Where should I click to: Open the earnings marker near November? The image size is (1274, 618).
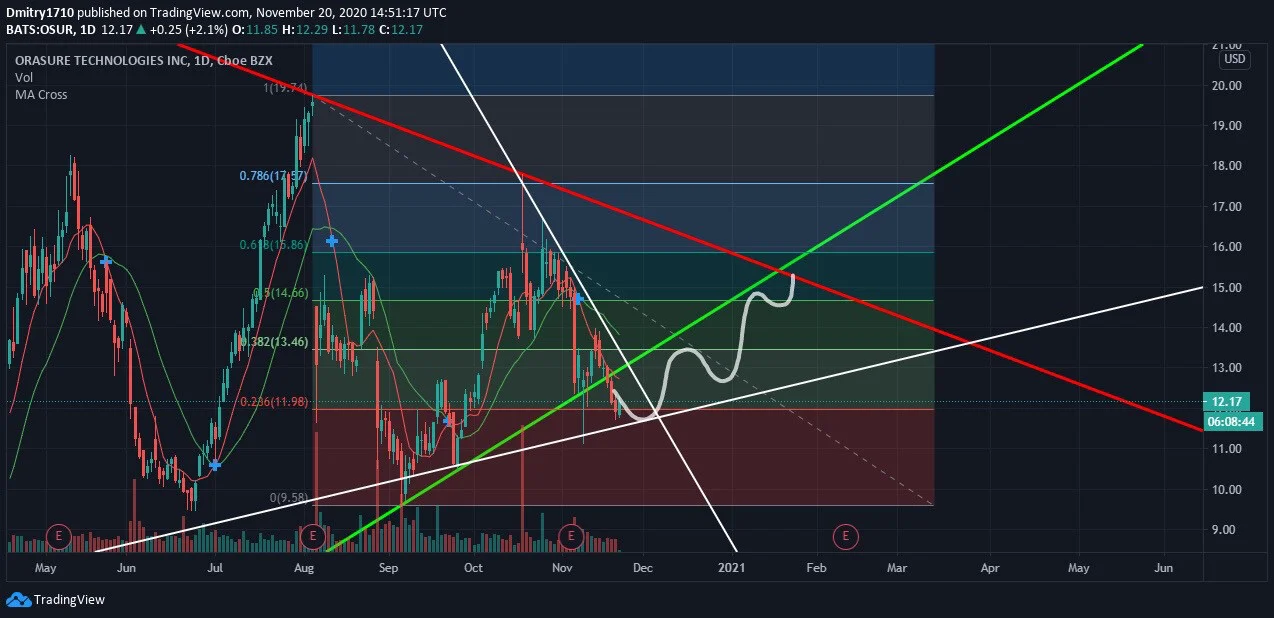point(571,537)
